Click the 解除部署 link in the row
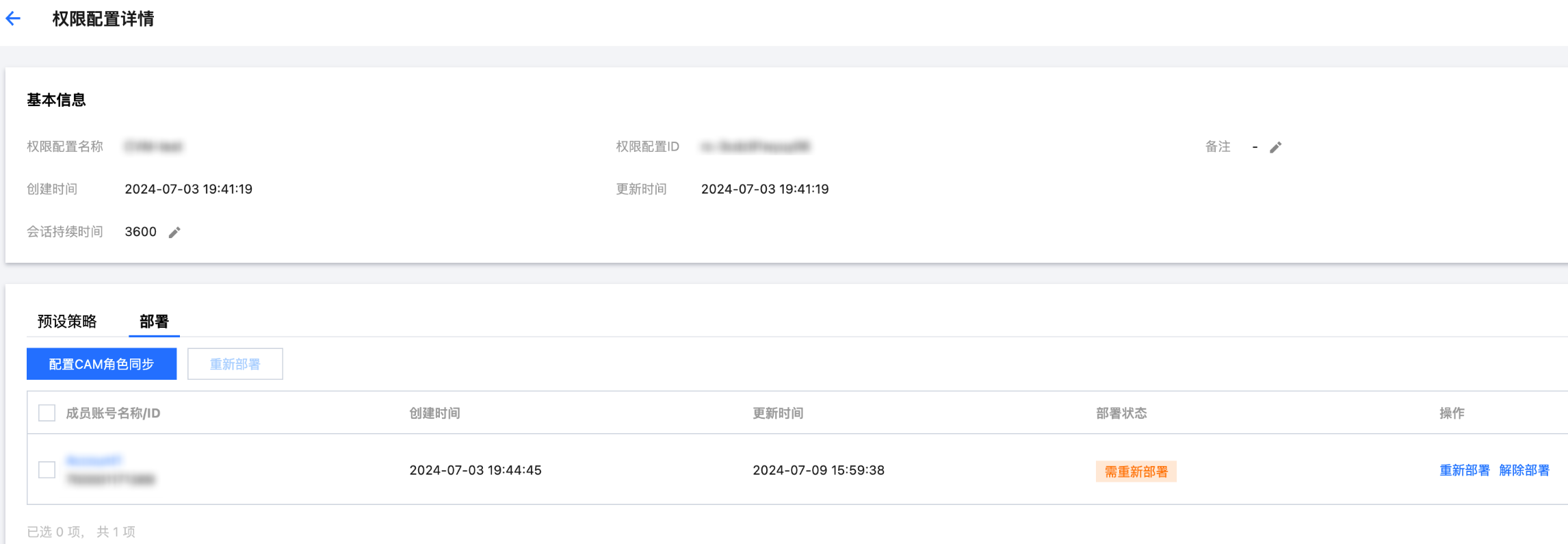This screenshot has width=1568, height=544. coord(1524,470)
